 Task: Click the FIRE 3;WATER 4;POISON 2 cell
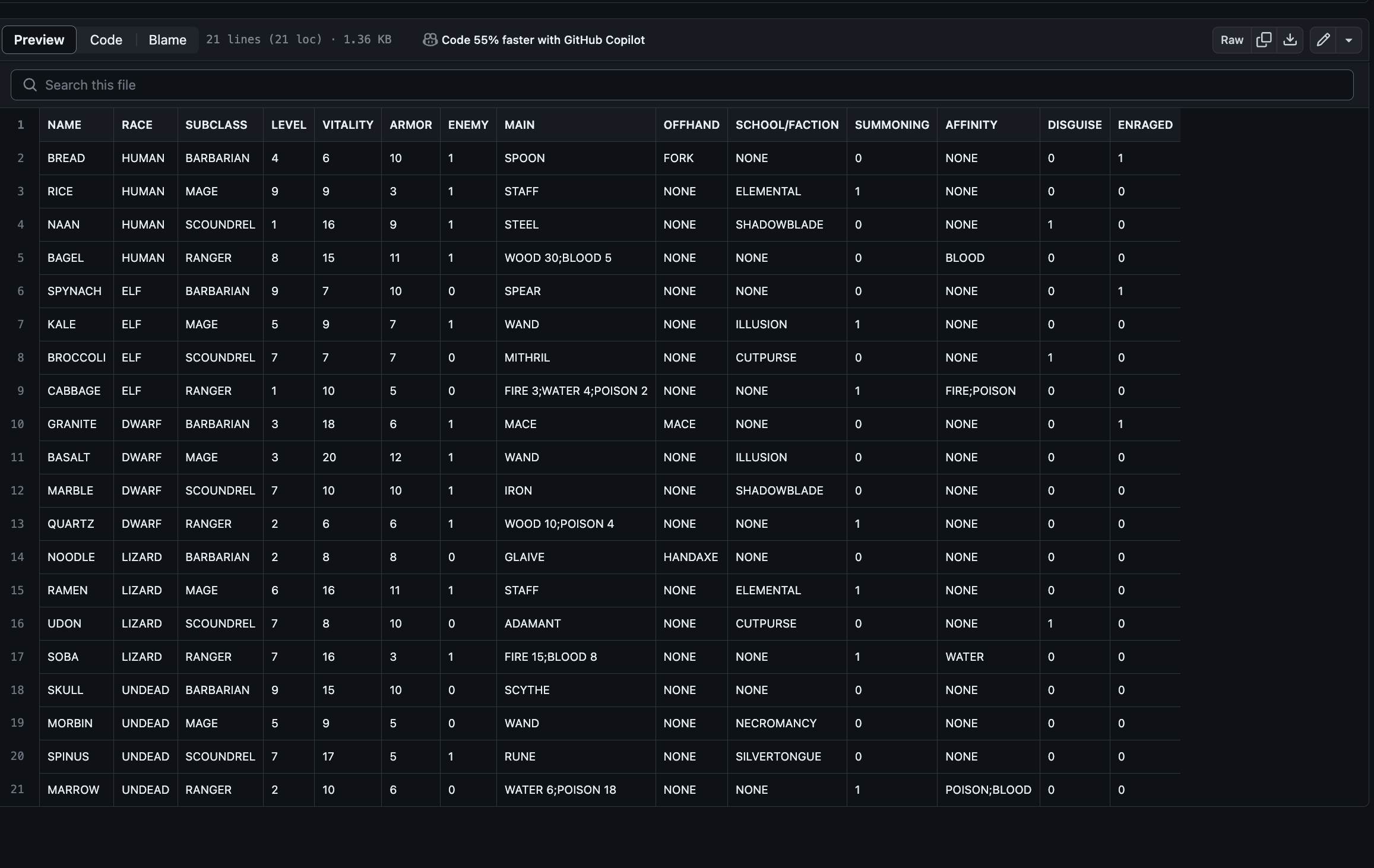click(576, 391)
